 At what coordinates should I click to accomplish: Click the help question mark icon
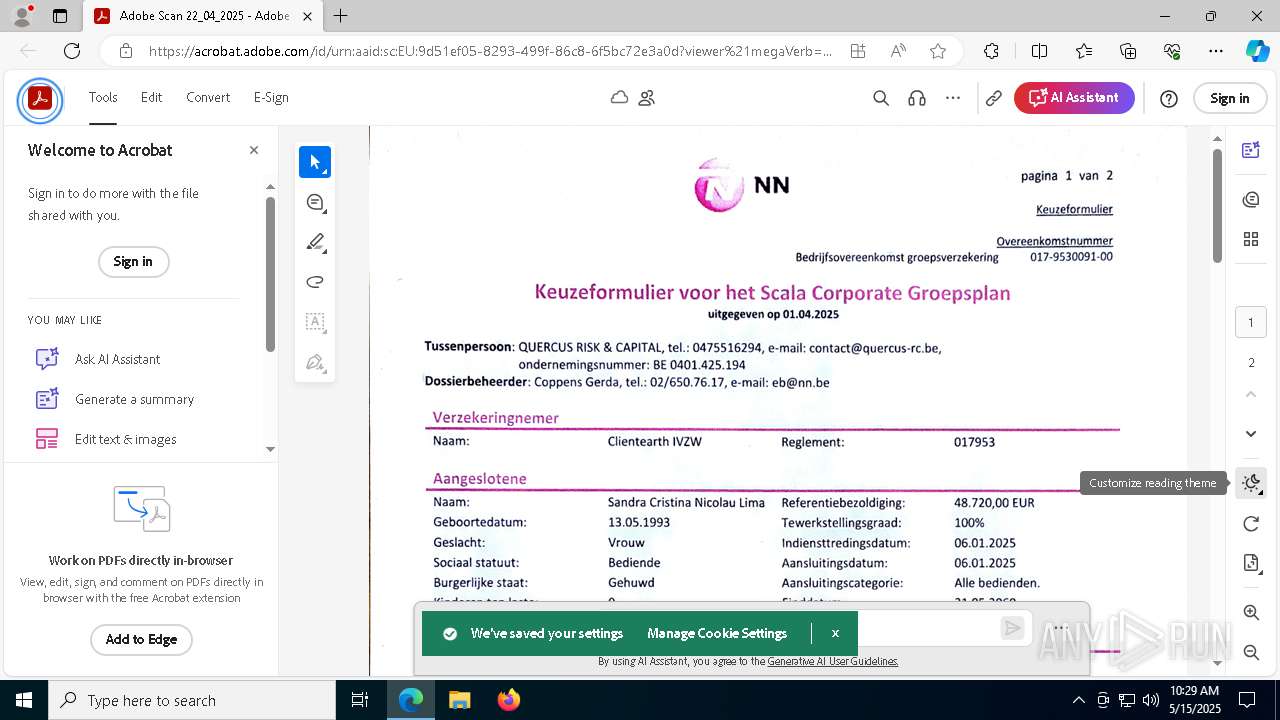[x=1169, y=98]
